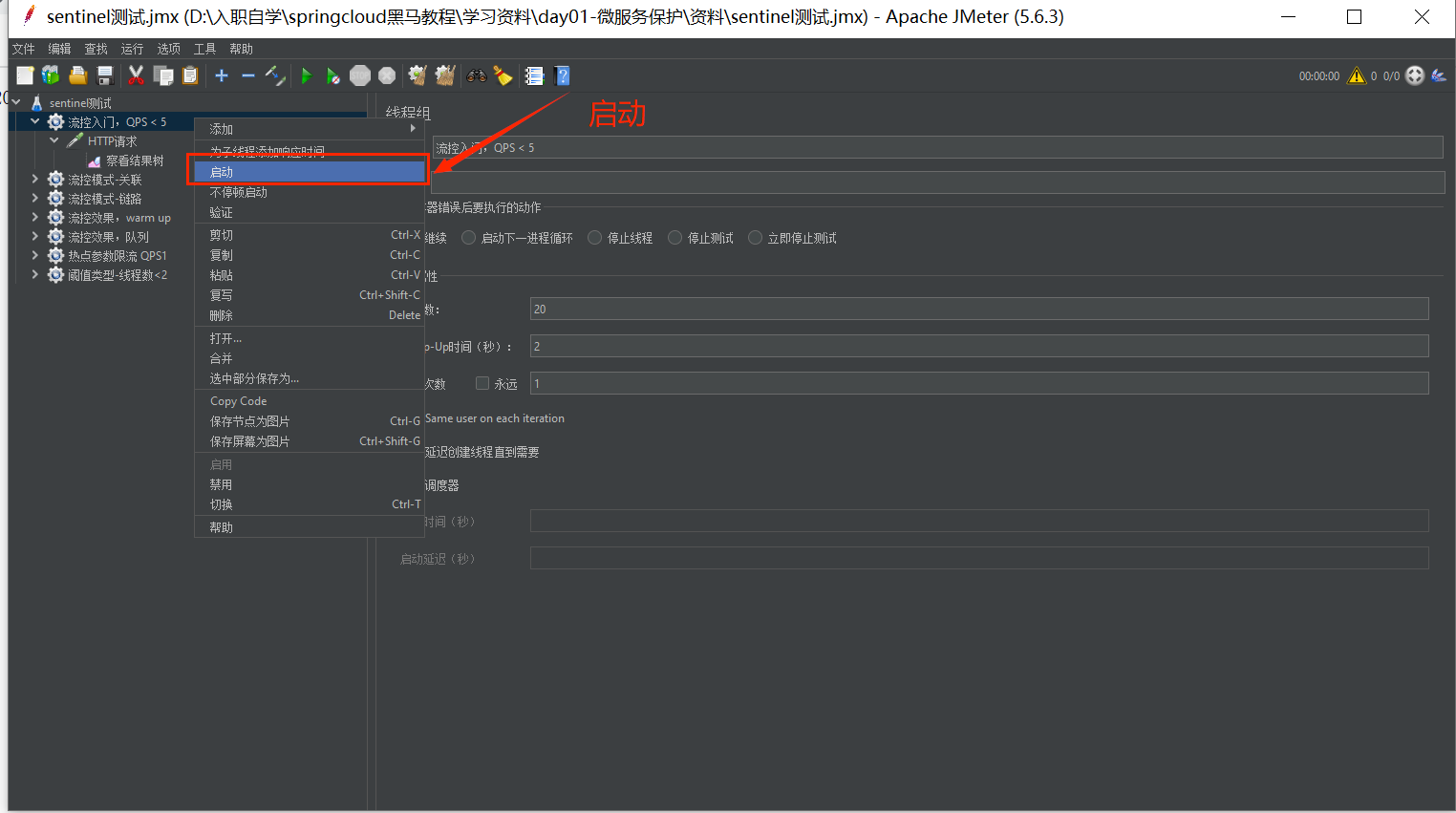The image size is (1456, 813).
Task: Select the 停止测试 radio button
Action: (674, 238)
